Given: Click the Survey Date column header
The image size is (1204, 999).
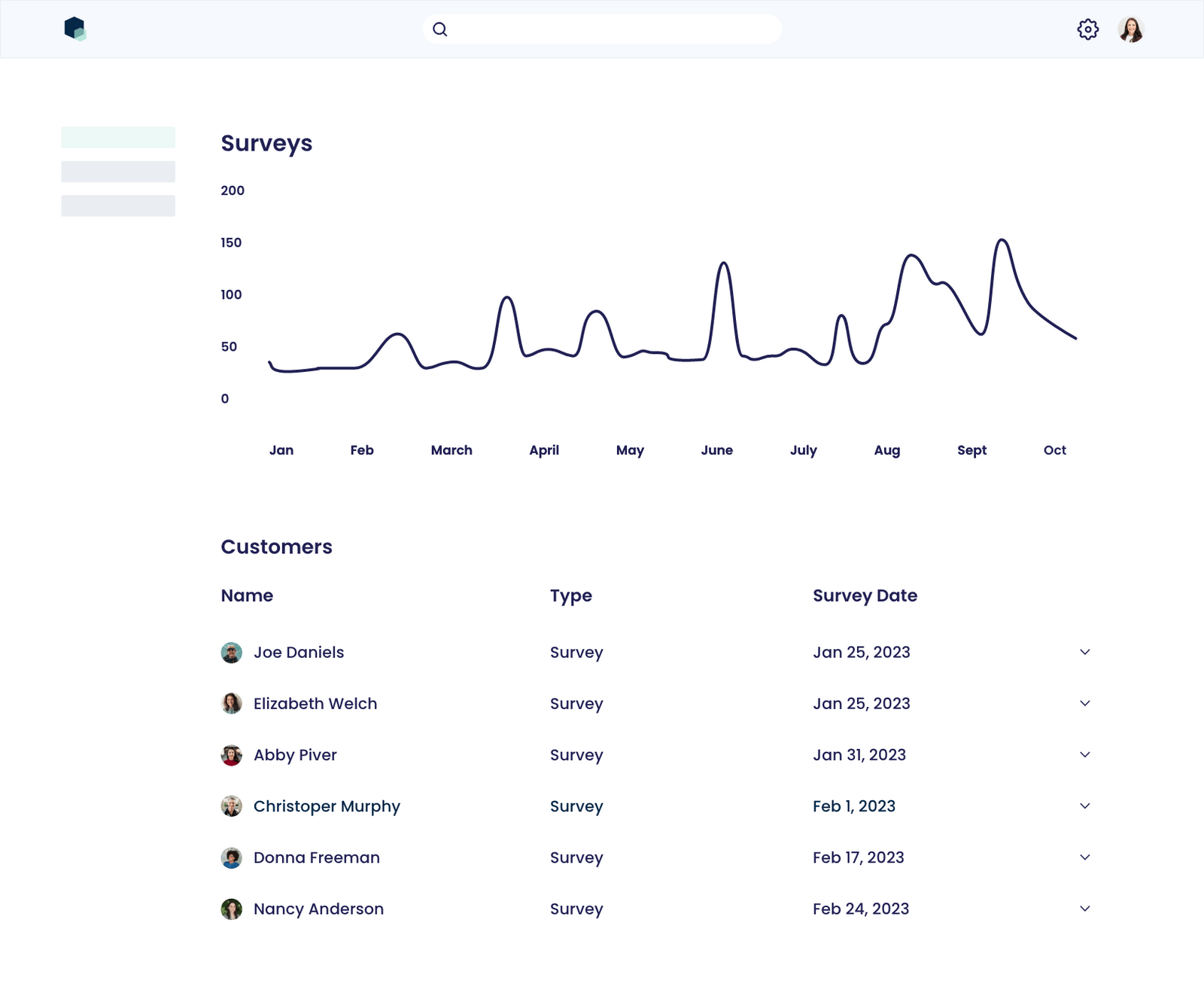Looking at the screenshot, I should pyautogui.click(x=864, y=595).
